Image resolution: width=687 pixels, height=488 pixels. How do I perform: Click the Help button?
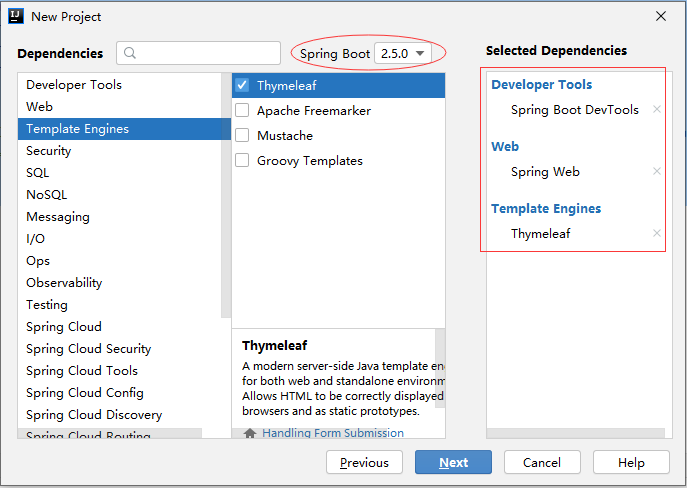pyautogui.click(x=631, y=462)
